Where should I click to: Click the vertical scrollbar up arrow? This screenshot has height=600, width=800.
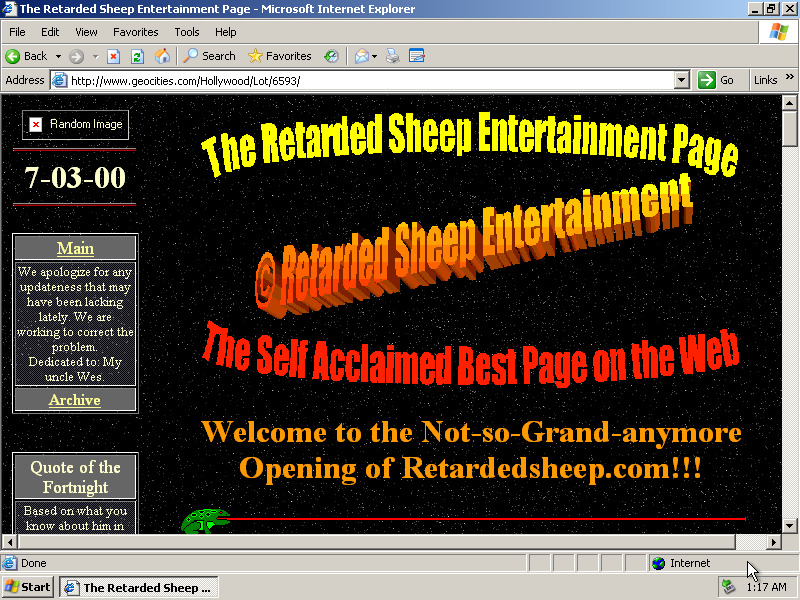pos(789,103)
